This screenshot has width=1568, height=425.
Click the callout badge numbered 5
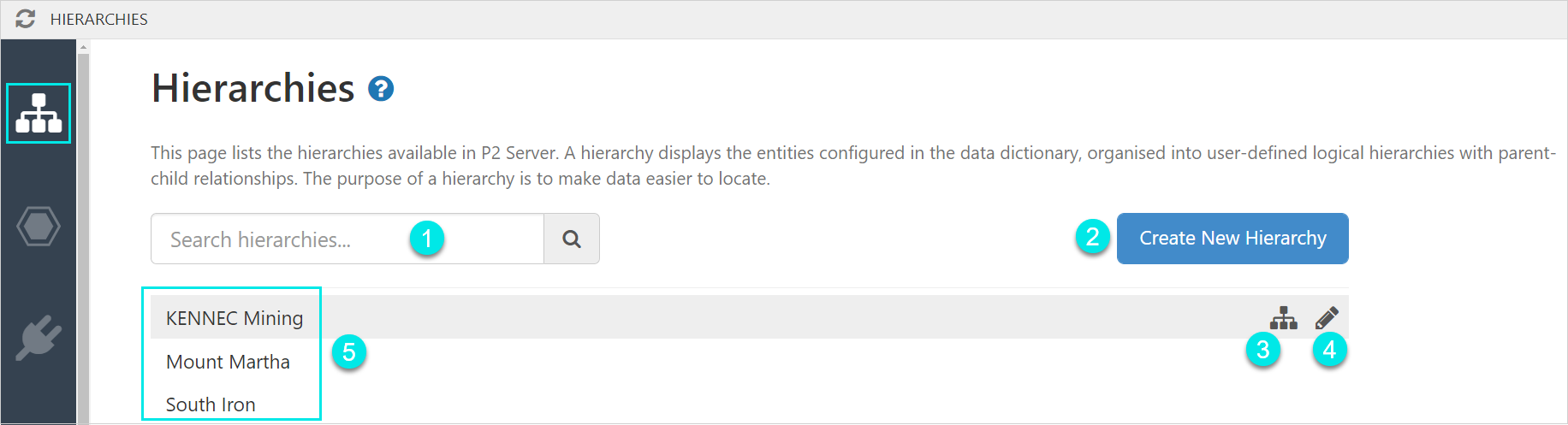tap(349, 352)
